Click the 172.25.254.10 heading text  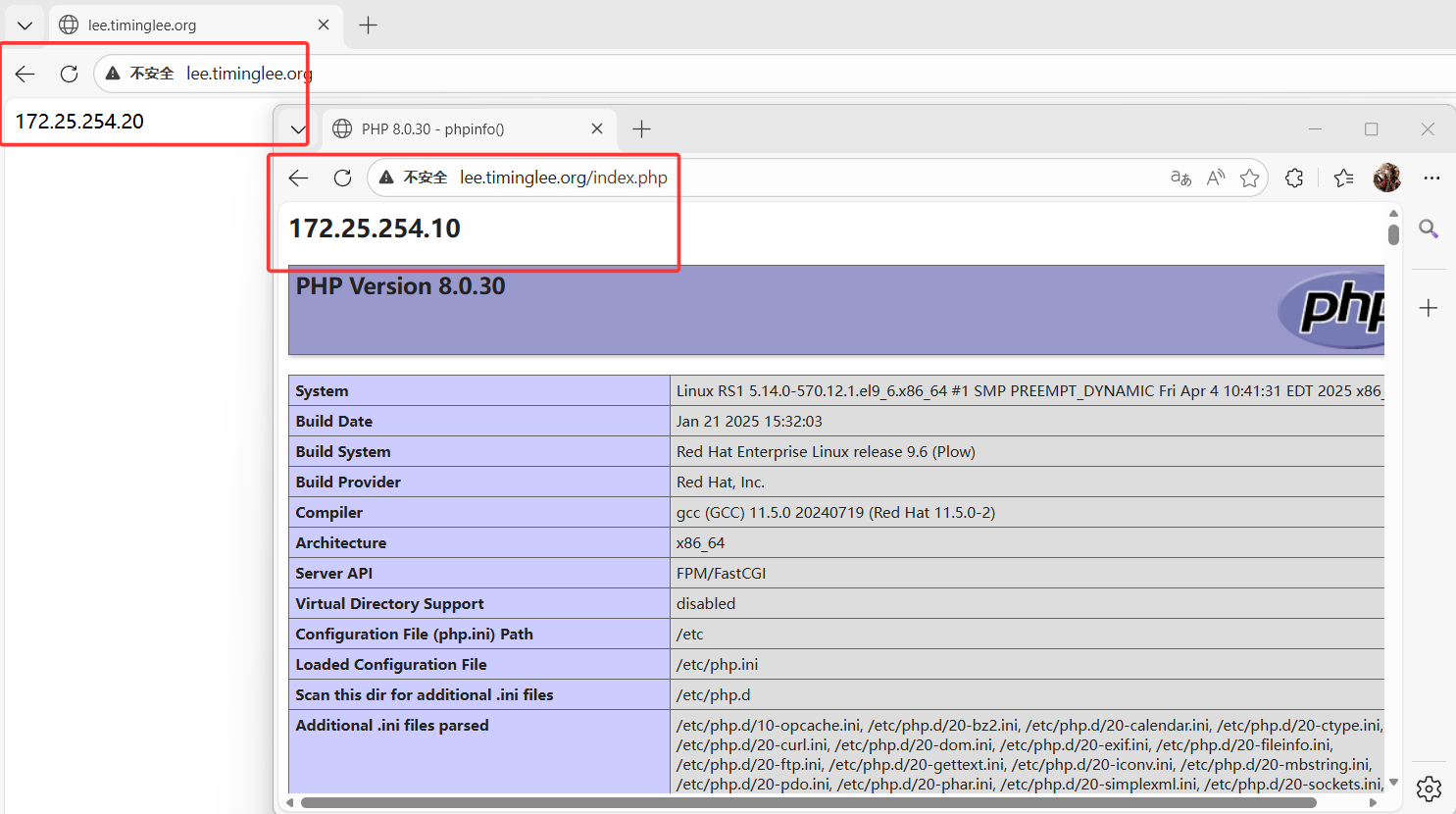[x=375, y=229]
